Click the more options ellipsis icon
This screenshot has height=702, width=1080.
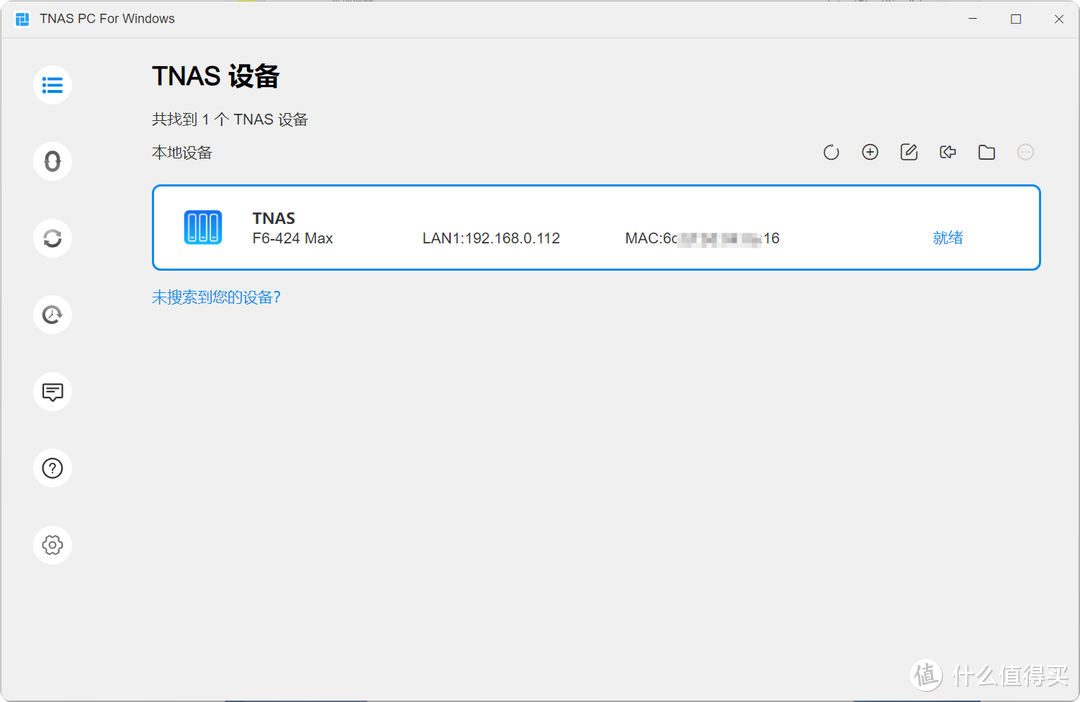[x=1026, y=152]
